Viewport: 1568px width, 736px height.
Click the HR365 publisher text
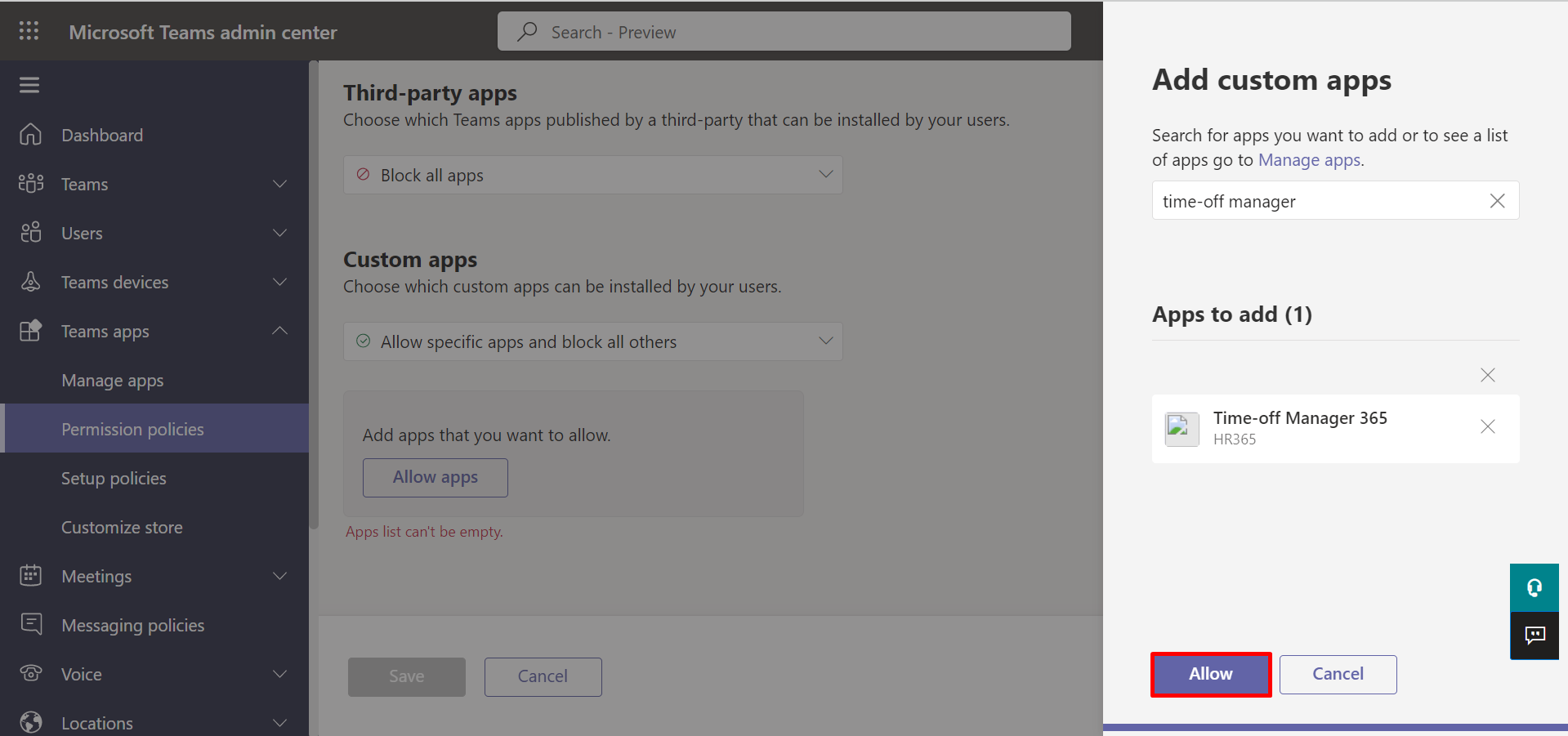(1235, 439)
